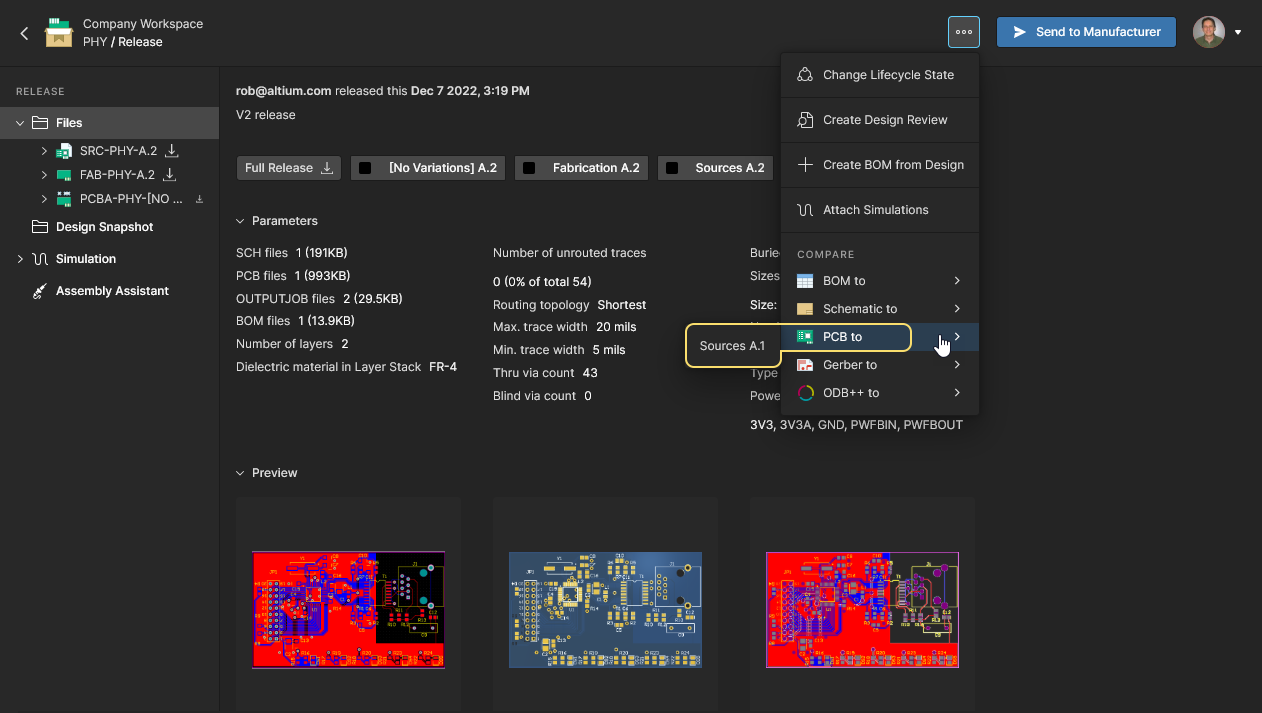Download SRC-PHY-A.2 with its download icon
The image size is (1262, 713).
coord(172,151)
